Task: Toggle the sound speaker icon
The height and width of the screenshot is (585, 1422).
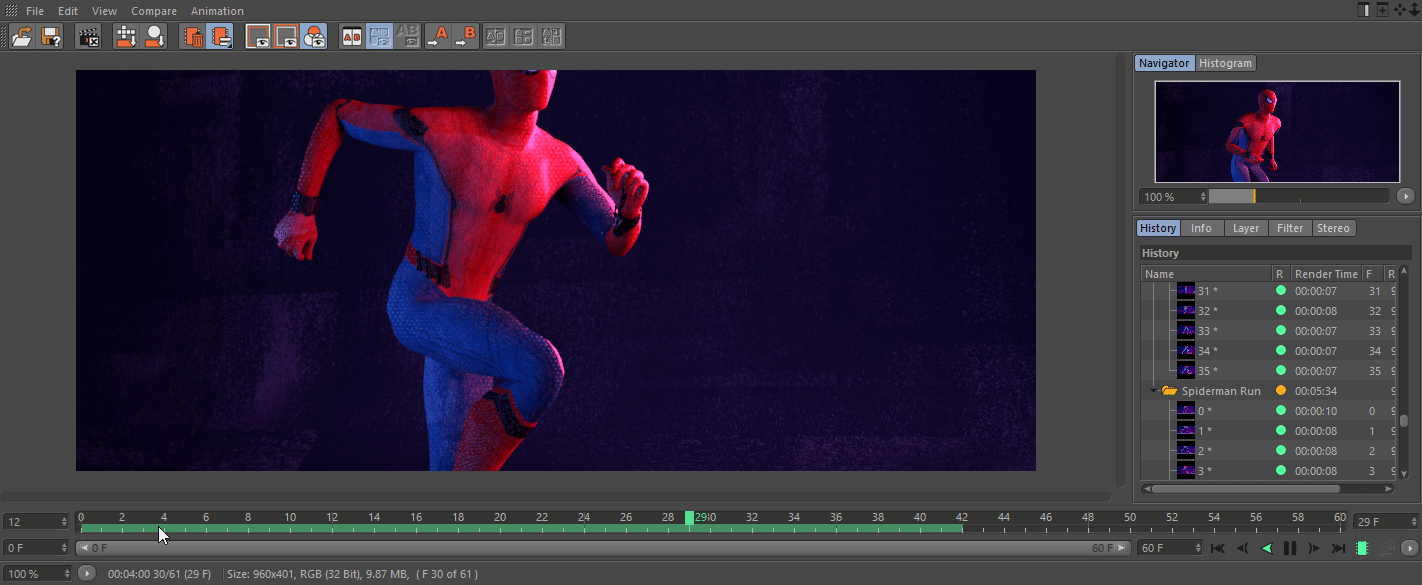Action: 1386,548
